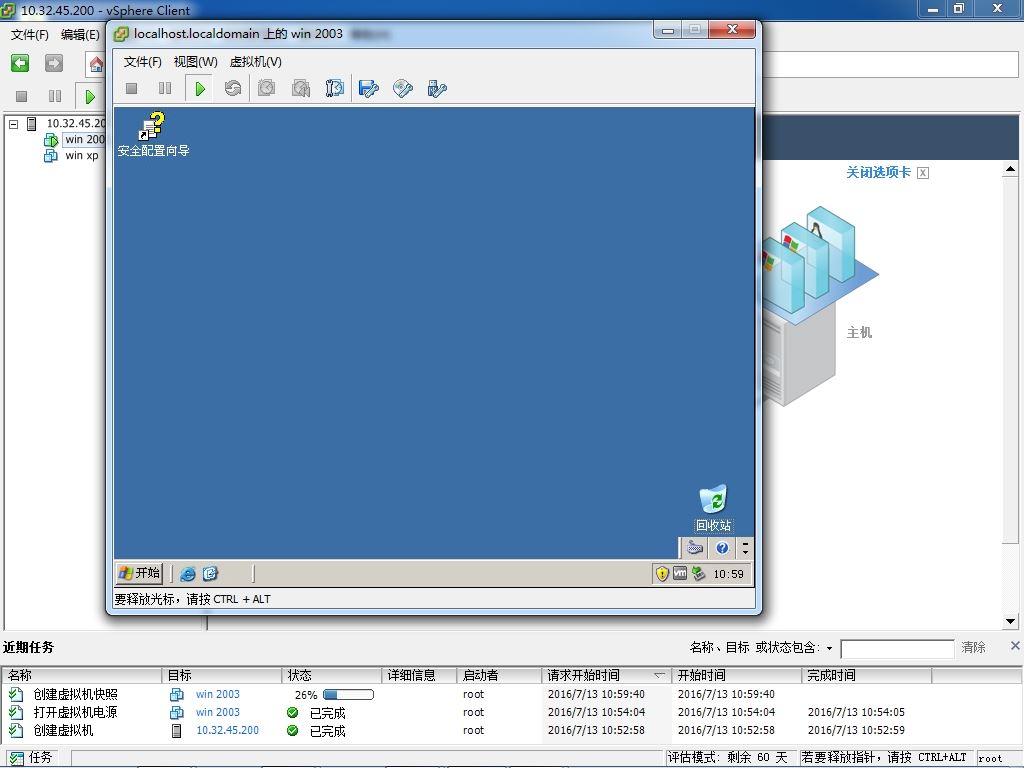Screen dimensions: 1024x768
Task: Collapse the 10.32.45.200 host tree node
Action: coord(13,123)
